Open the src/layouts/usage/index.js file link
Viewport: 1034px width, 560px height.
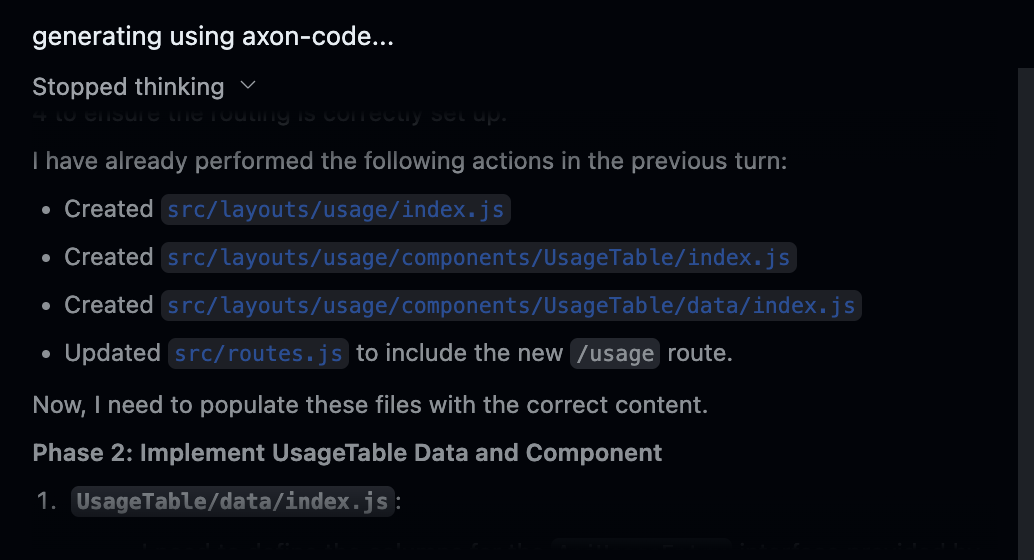[x=336, y=210]
